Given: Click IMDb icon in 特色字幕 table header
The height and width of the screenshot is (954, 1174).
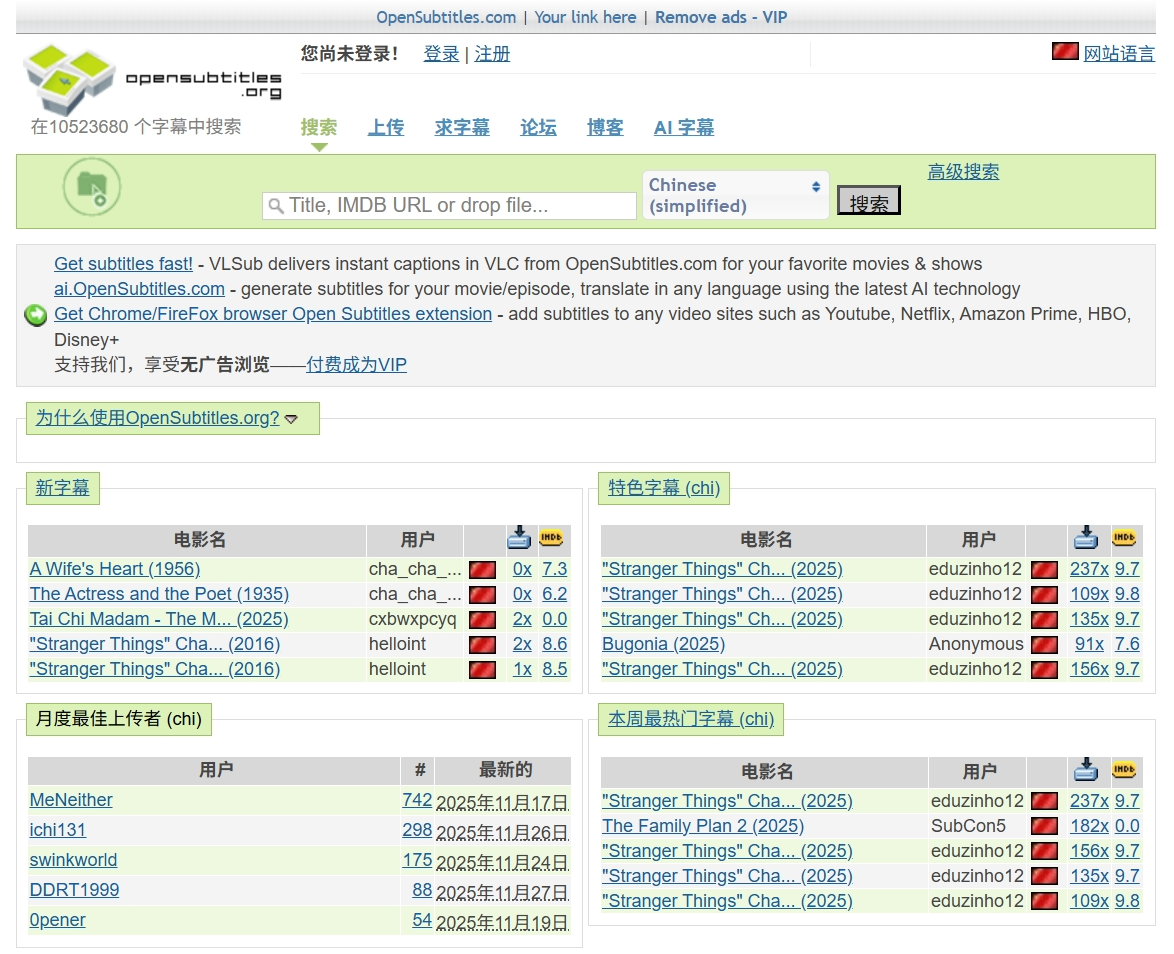Looking at the screenshot, I should (1125, 538).
